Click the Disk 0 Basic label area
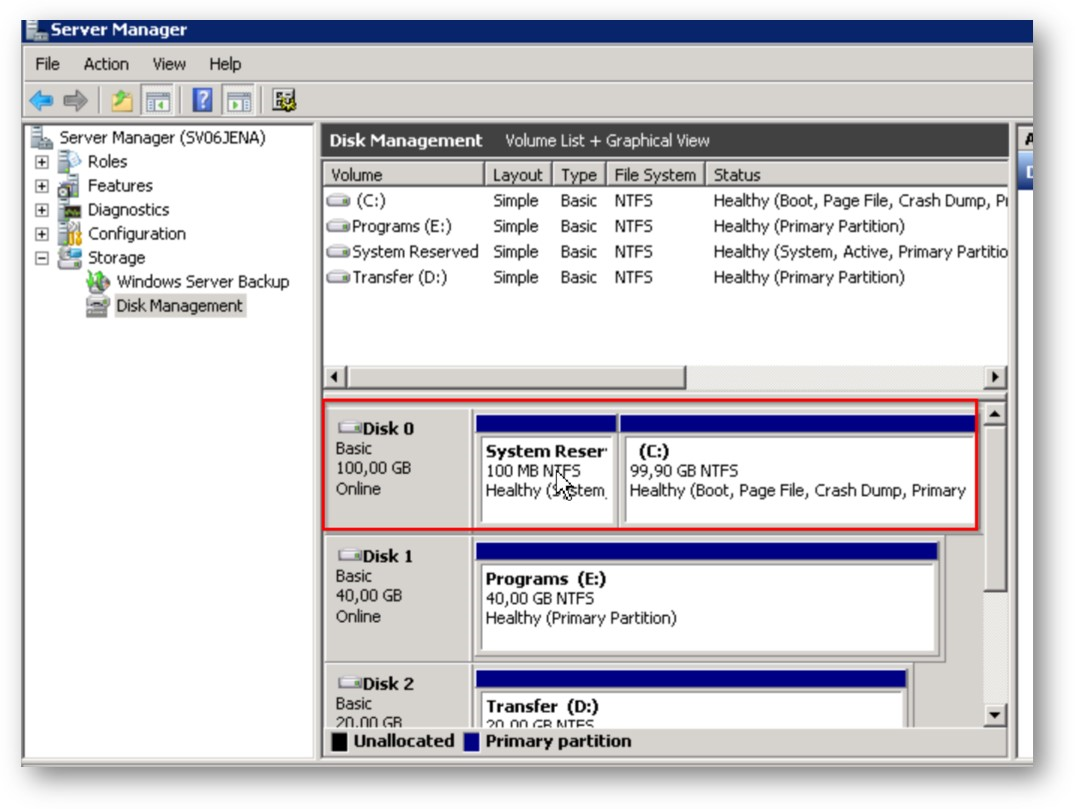 [x=397, y=469]
